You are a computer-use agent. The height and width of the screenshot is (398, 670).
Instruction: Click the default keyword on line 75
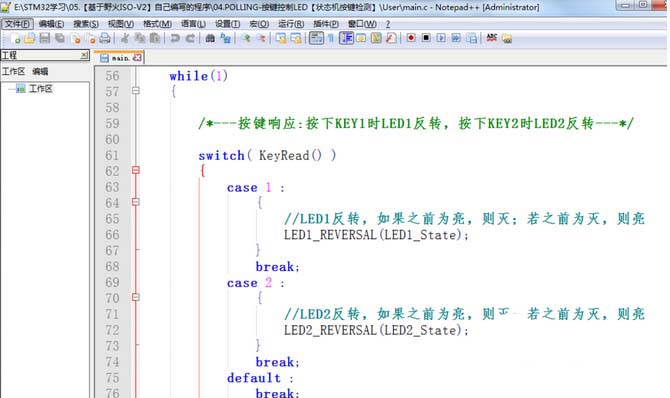tap(253, 378)
